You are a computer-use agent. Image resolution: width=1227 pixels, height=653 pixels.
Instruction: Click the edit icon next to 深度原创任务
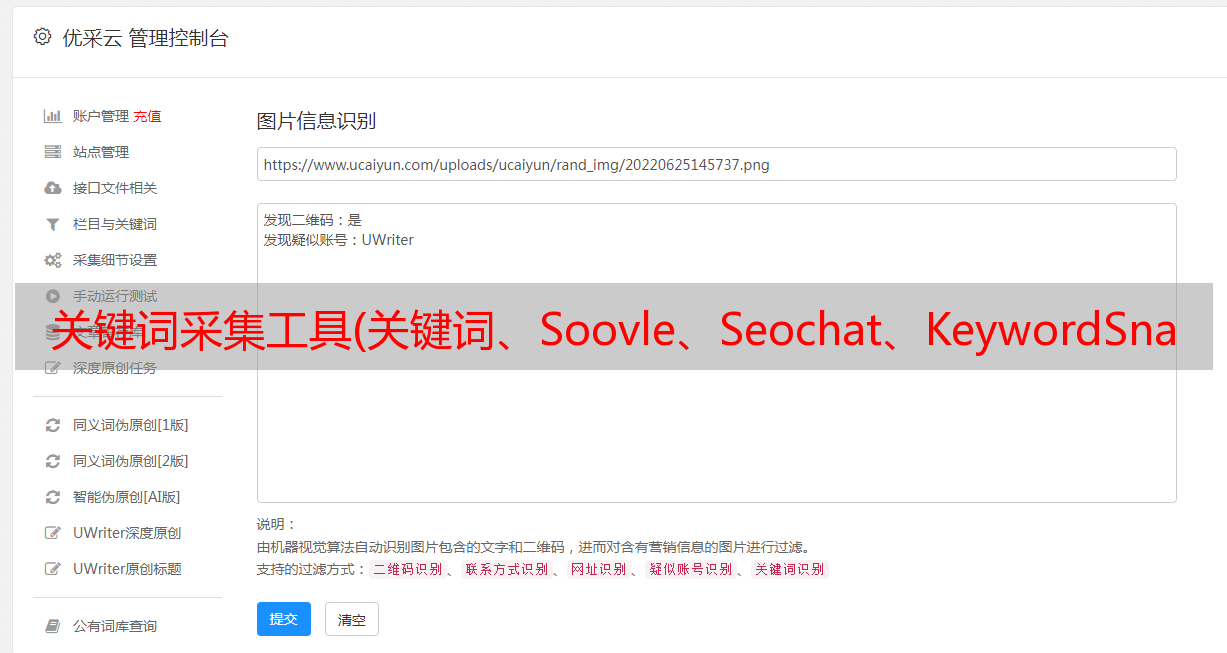53,368
